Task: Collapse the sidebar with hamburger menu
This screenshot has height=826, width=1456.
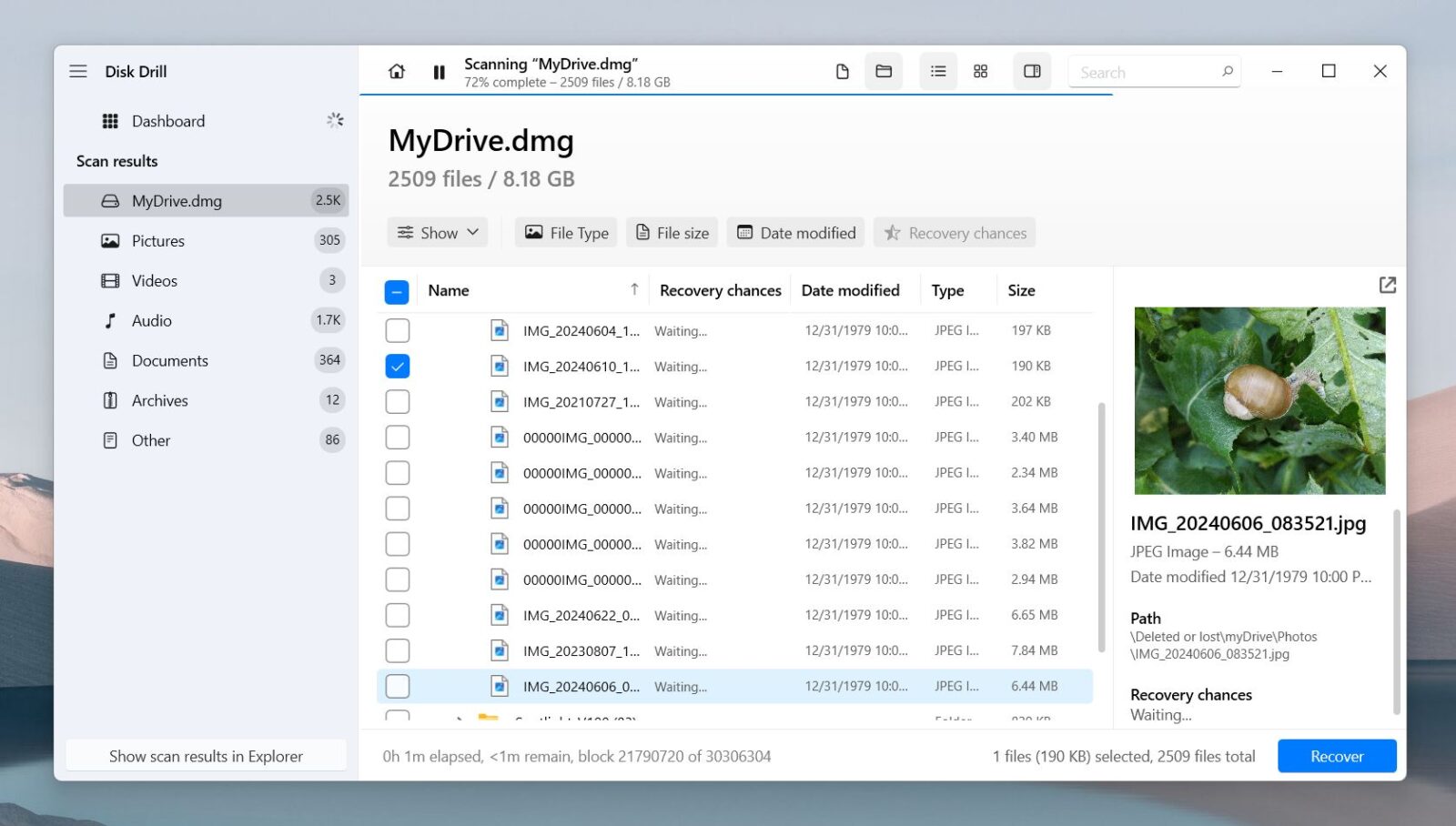Action: [78, 70]
